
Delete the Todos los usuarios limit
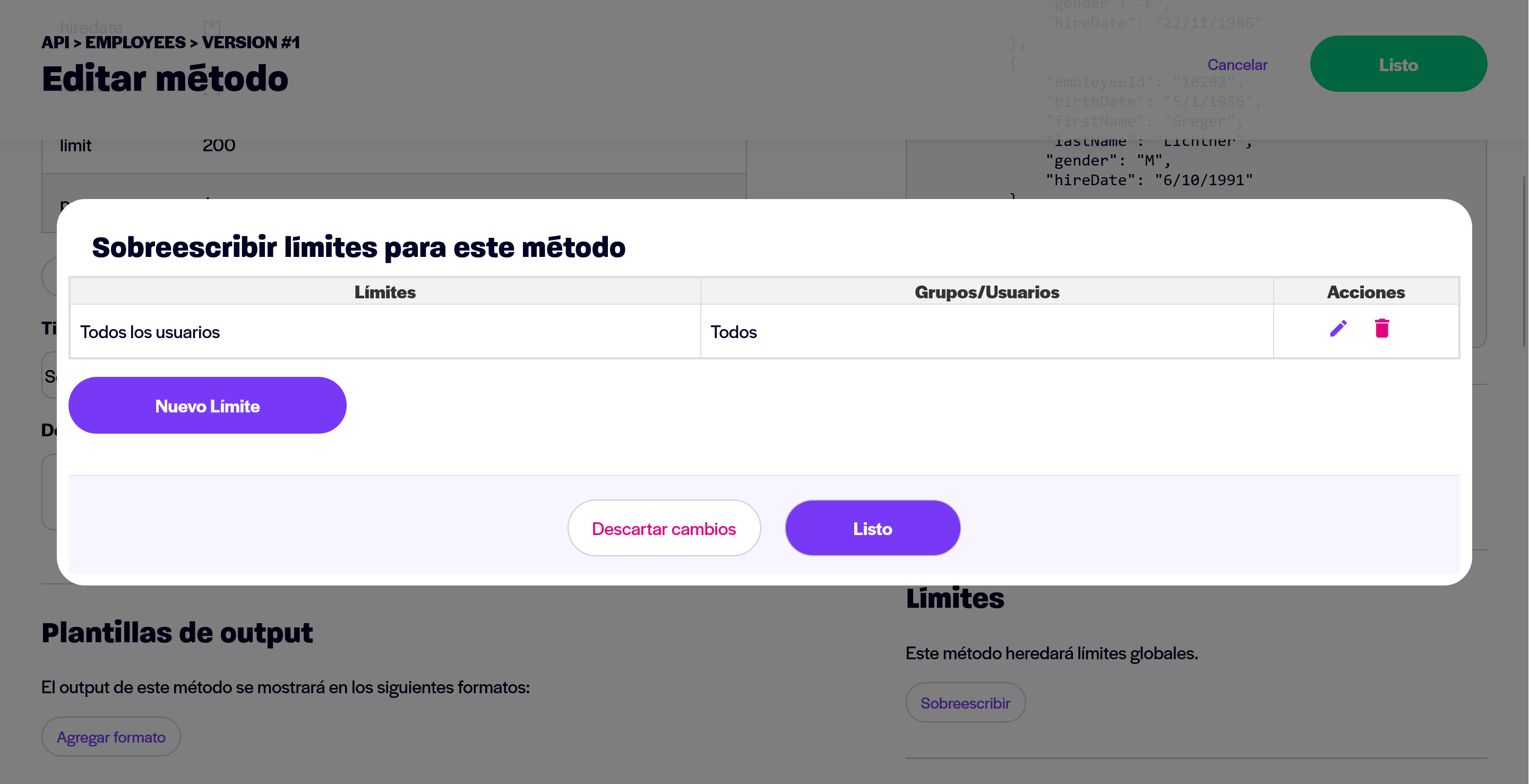pos(1382,328)
